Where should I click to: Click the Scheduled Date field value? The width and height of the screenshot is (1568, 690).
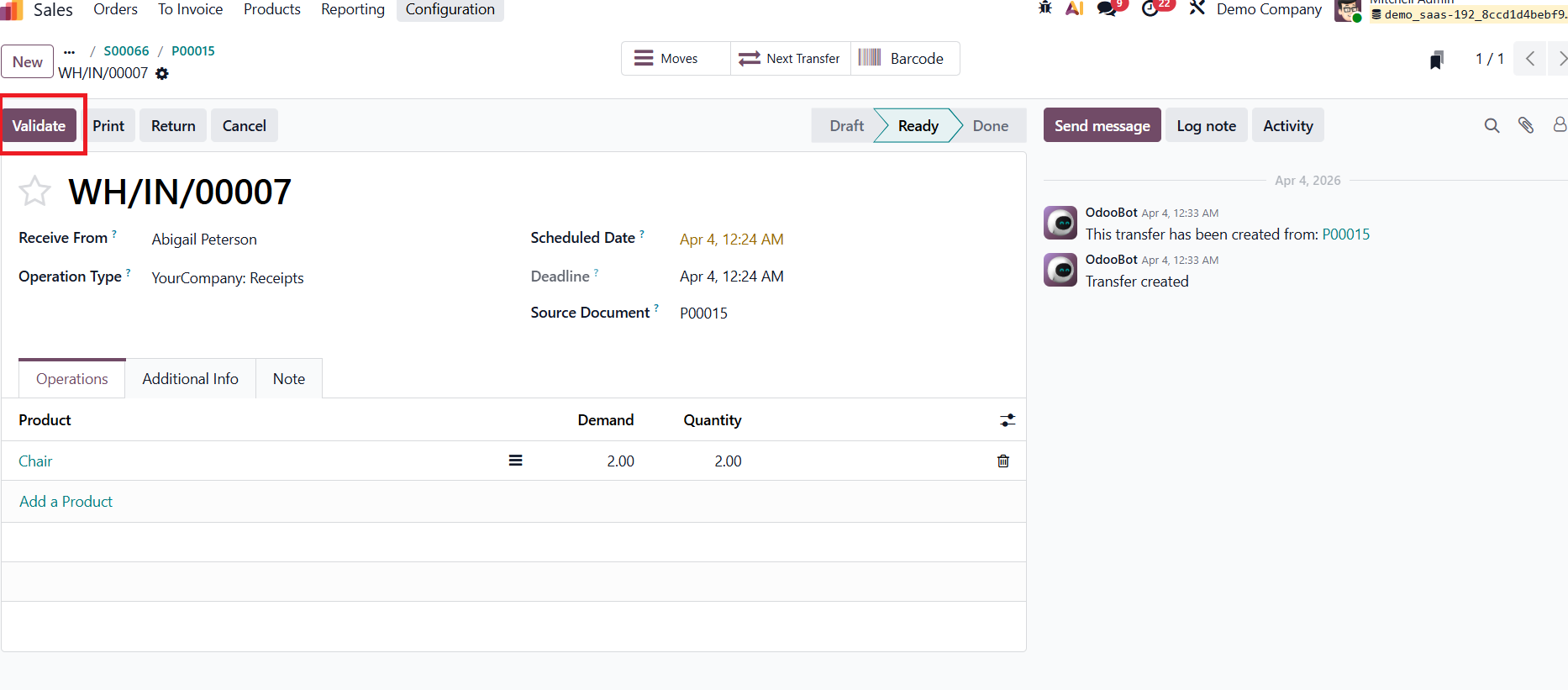coord(731,240)
